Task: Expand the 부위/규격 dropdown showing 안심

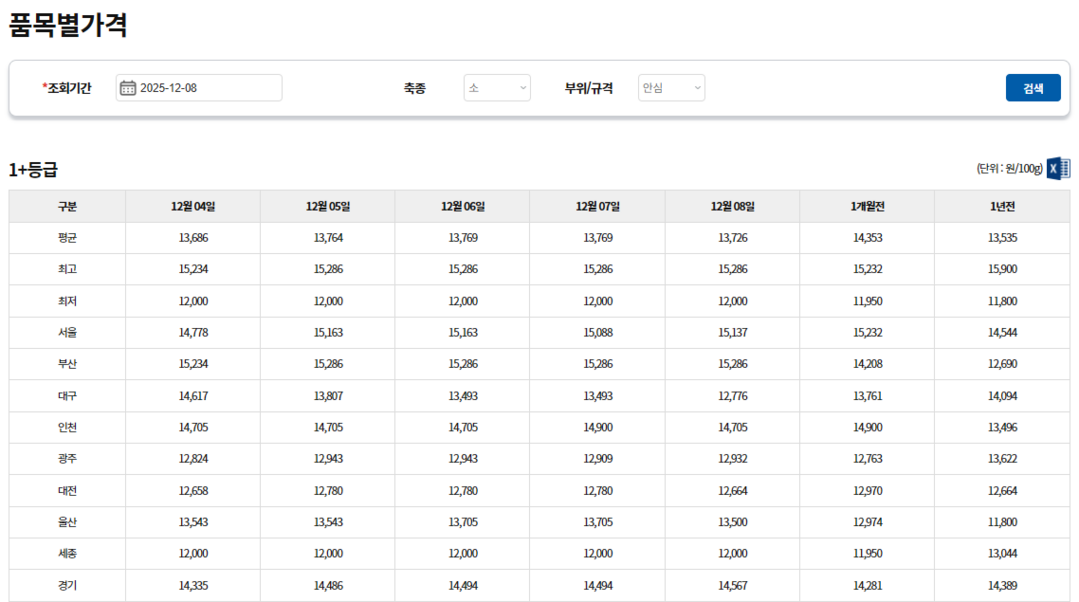Action: pyautogui.click(x=671, y=88)
